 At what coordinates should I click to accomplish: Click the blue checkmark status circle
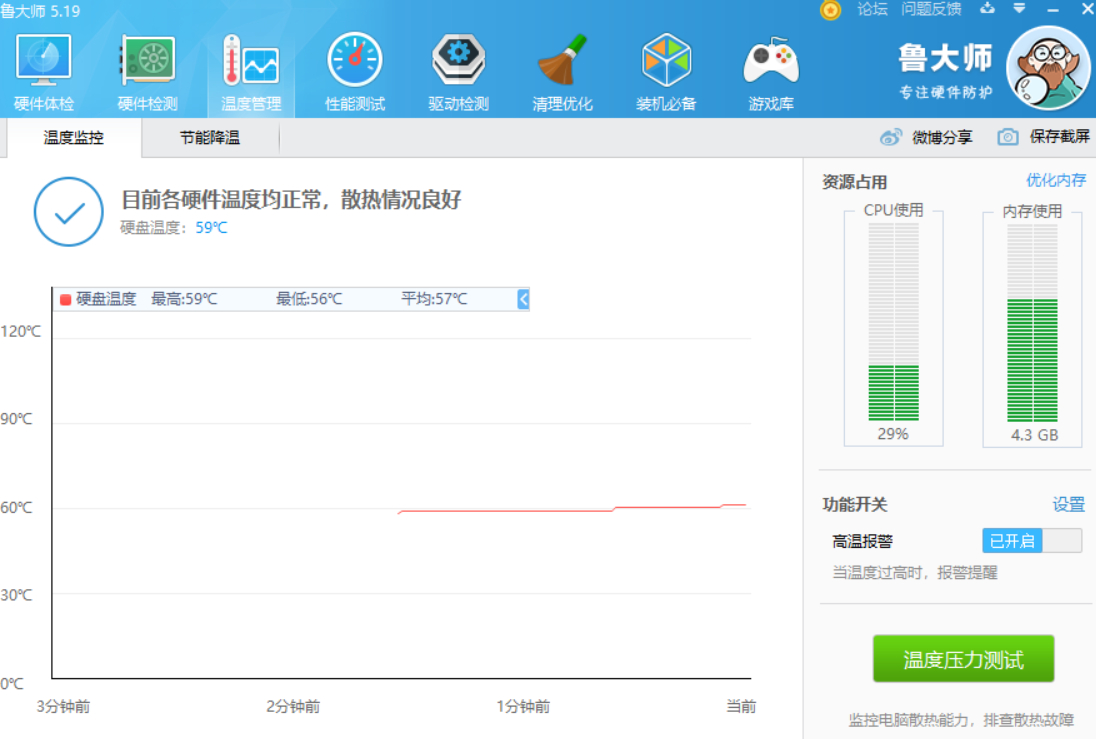68,212
